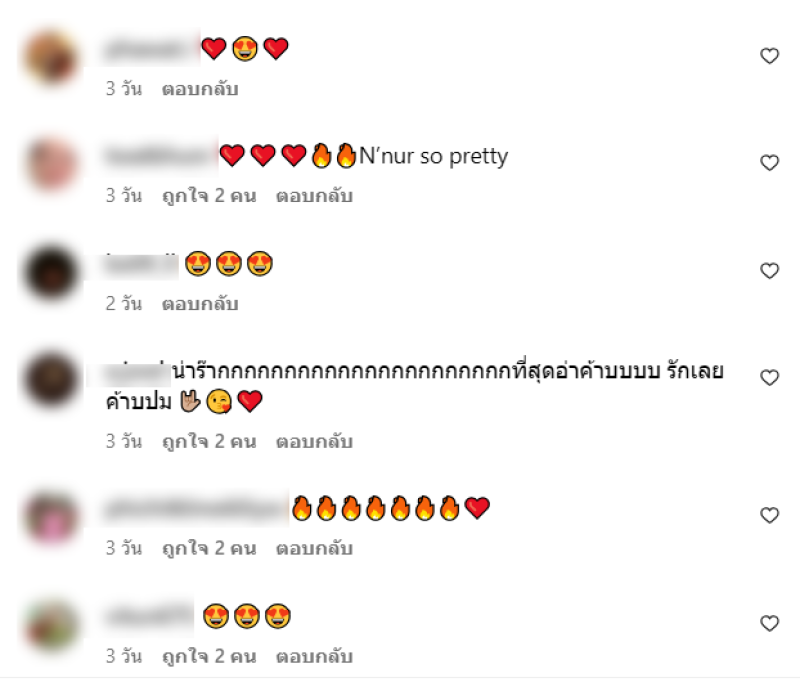Like the last heart-eyes emoji comment
The image size is (800, 682).
769,623
